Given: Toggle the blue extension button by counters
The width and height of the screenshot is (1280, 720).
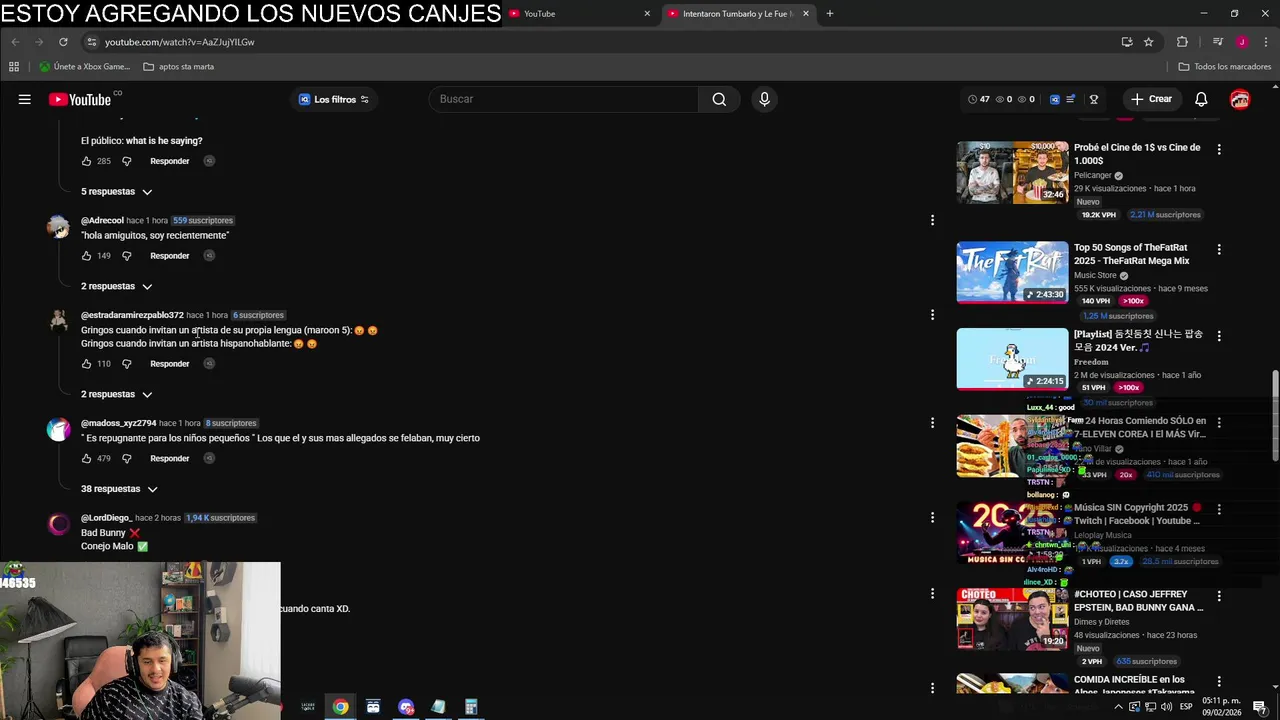Looking at the screenshot, I should 1054,99.
